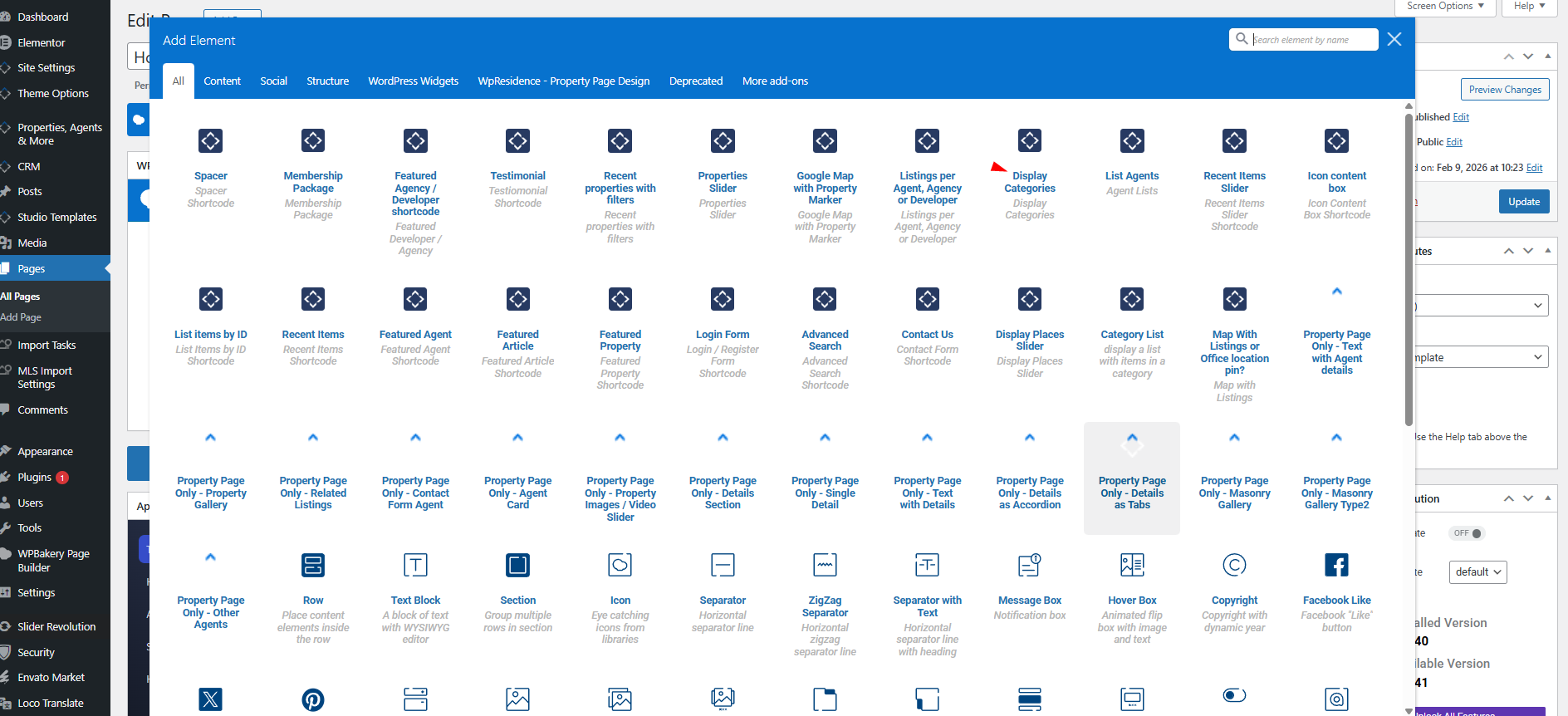Image resolution: width=1568 pixels, height=716 pixels.
Task: Click the element search field
Action: [x=1311, y=40]
